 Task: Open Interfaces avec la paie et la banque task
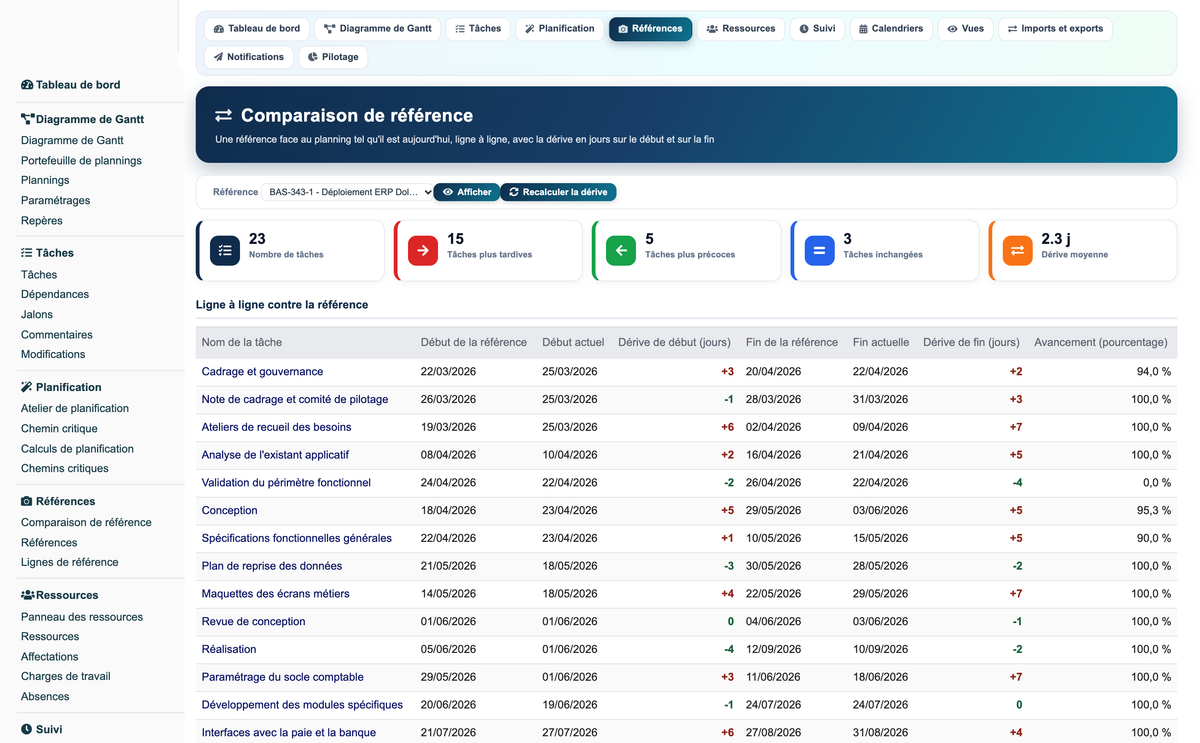point(289,733)
